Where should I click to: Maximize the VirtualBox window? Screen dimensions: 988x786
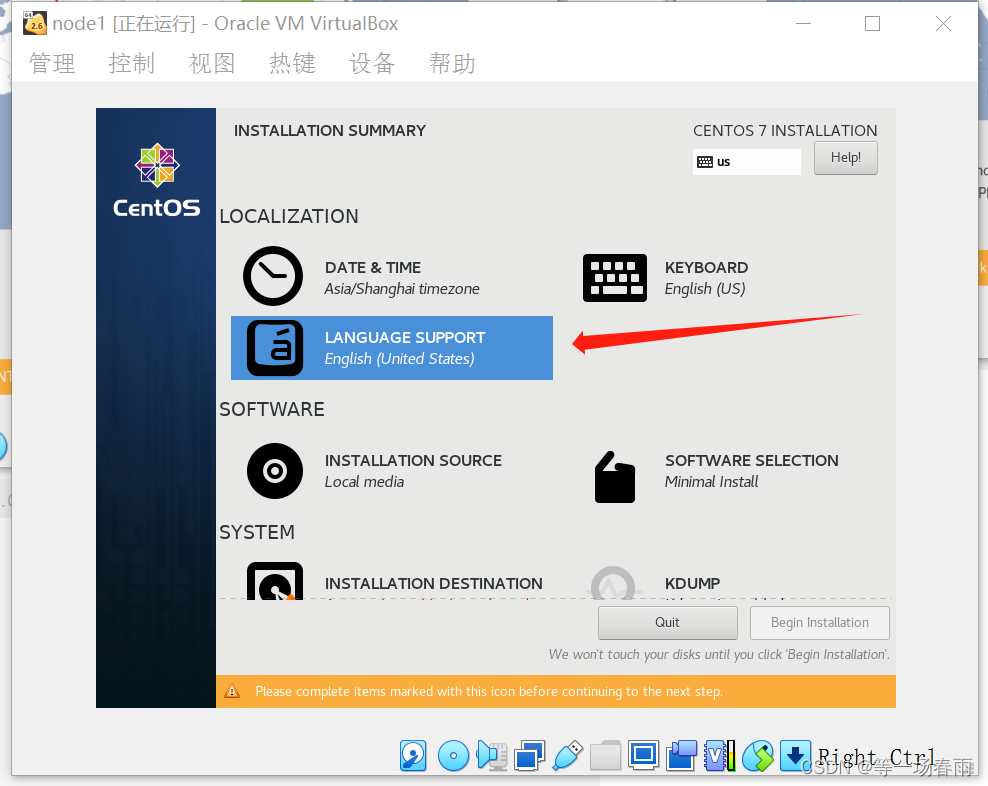(x=873, y=23)
